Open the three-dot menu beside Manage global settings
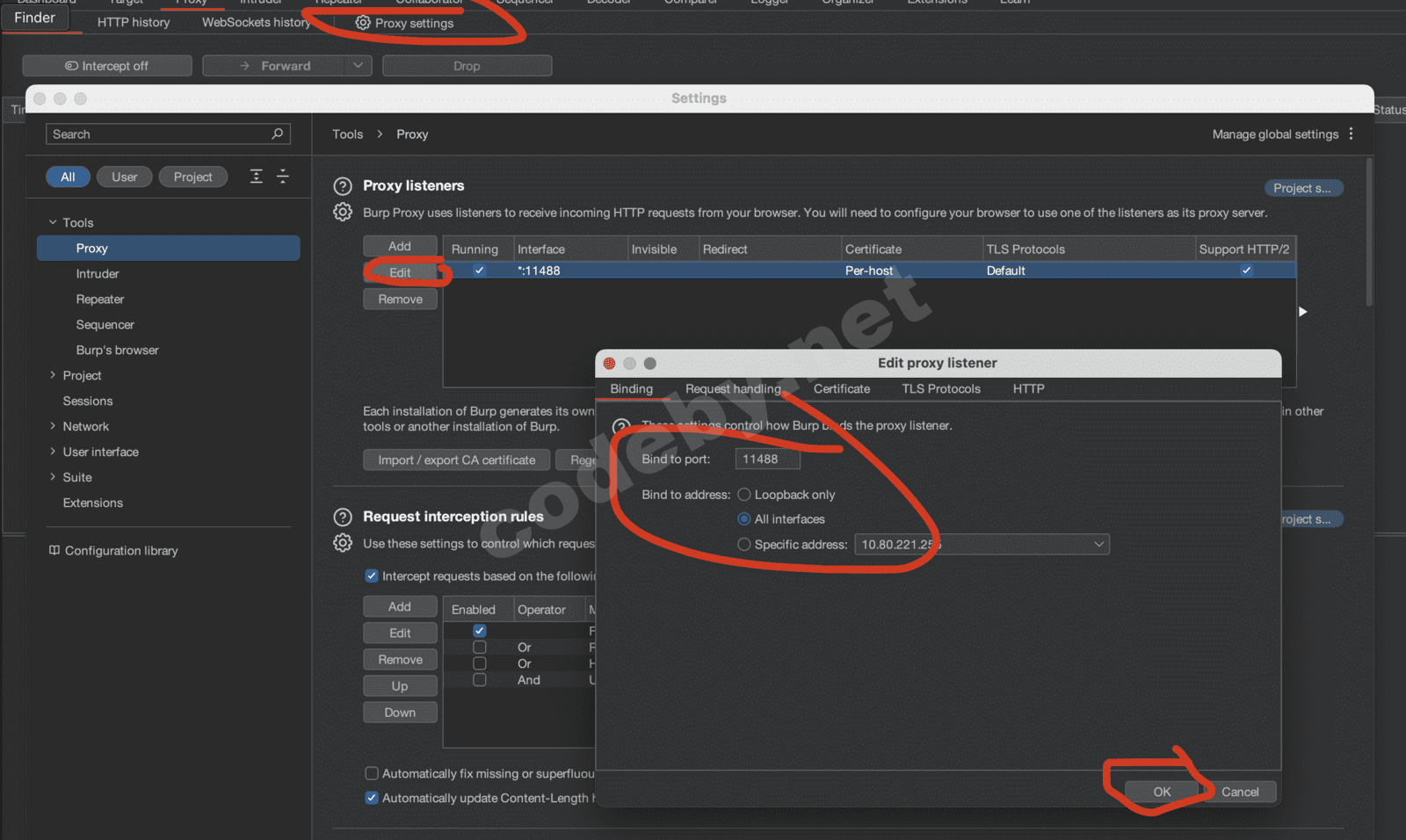The width and height of the screenshot is (1406, 840). pos(1352,134)
